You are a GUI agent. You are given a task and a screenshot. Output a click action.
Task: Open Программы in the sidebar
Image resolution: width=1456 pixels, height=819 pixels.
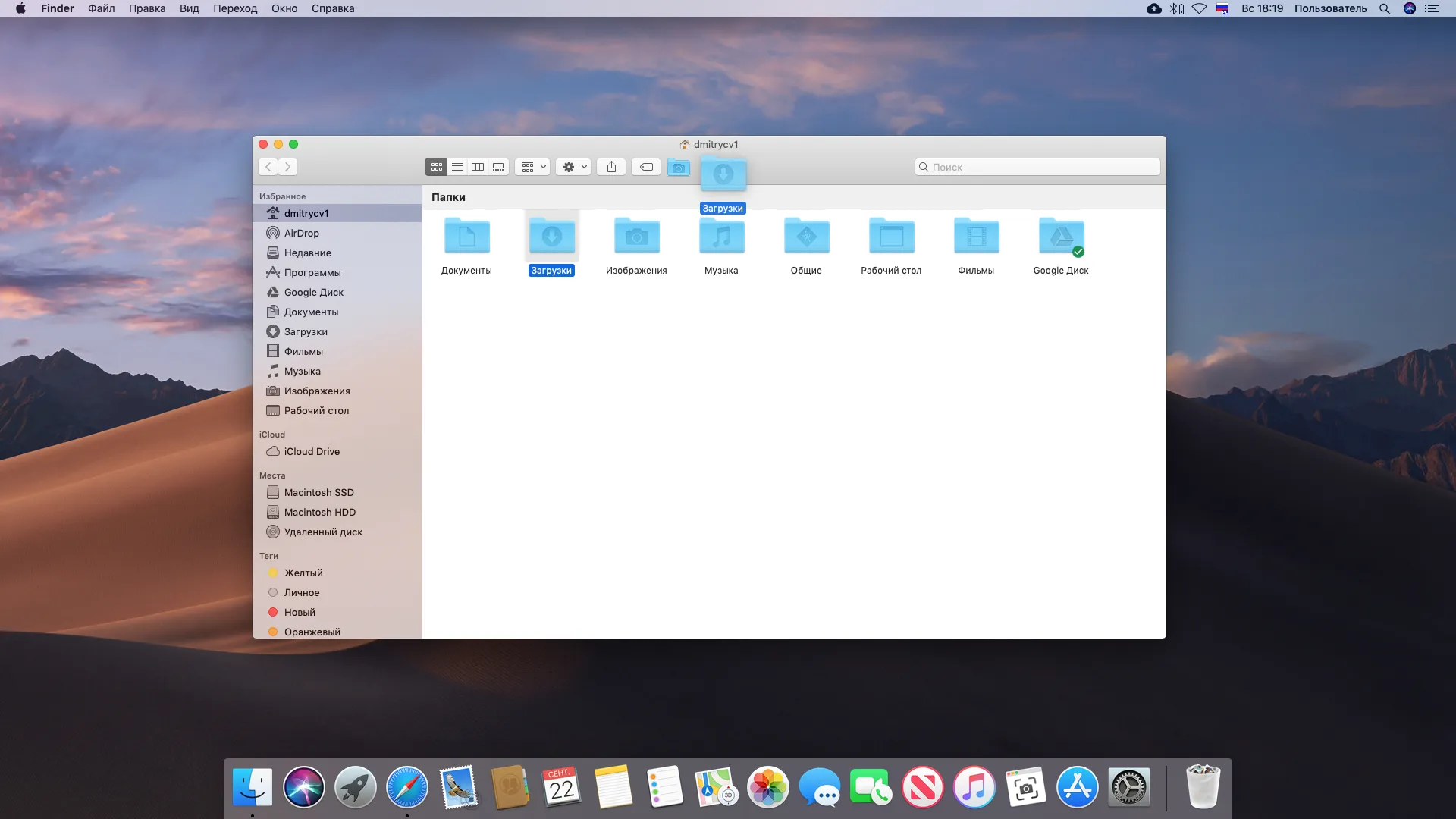(x=337, y=272)
